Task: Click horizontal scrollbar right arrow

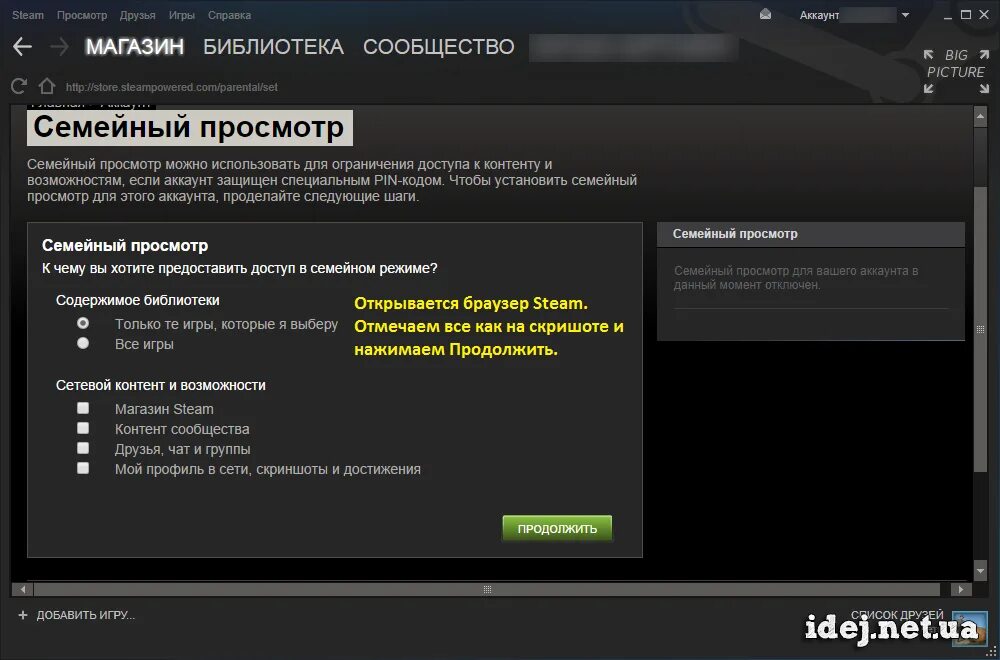Action: click(x=960, y=589)
